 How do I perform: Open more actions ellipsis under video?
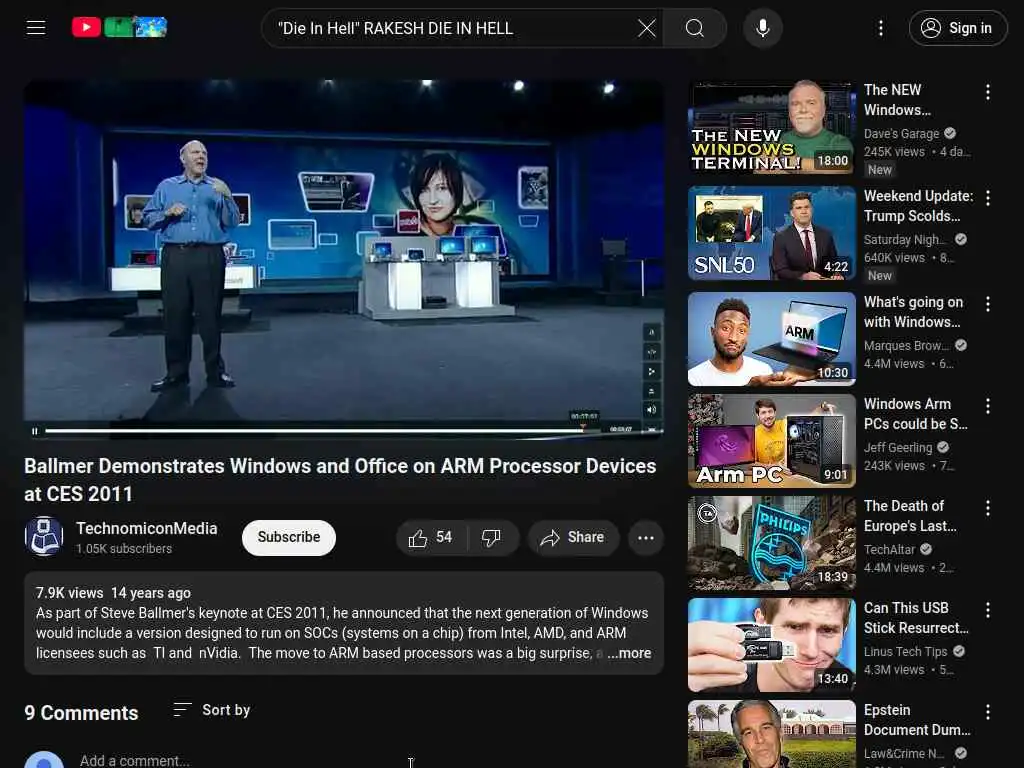[x=646, y=537]
